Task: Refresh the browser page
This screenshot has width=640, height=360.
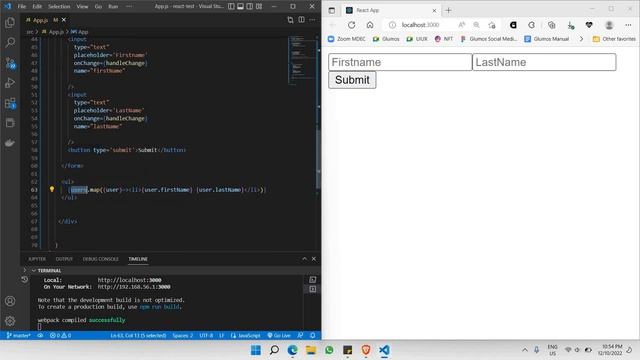Action: (351, 25)
